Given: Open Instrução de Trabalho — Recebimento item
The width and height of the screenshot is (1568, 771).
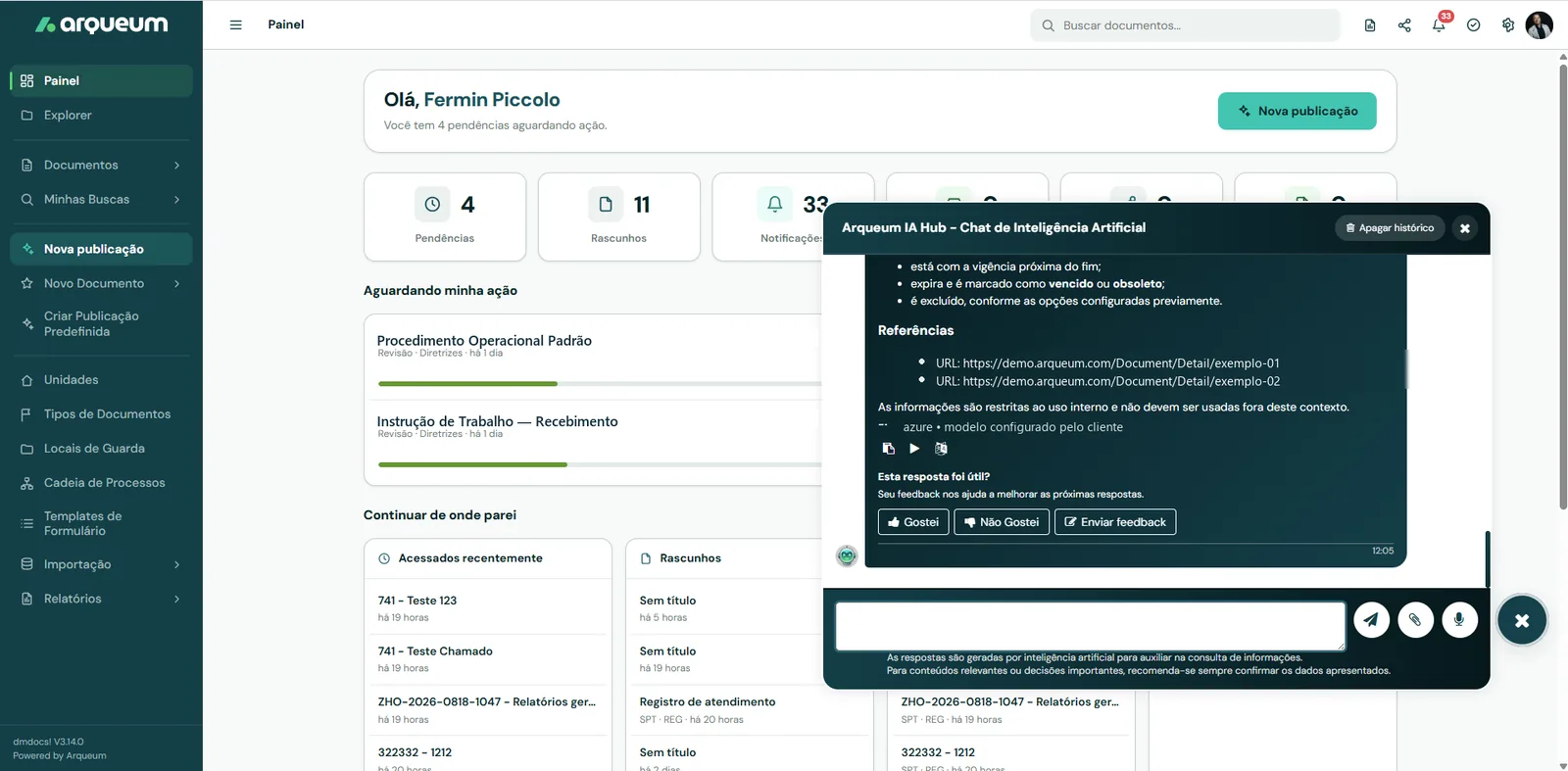Looking at the screenshot, I should [497, 421].
